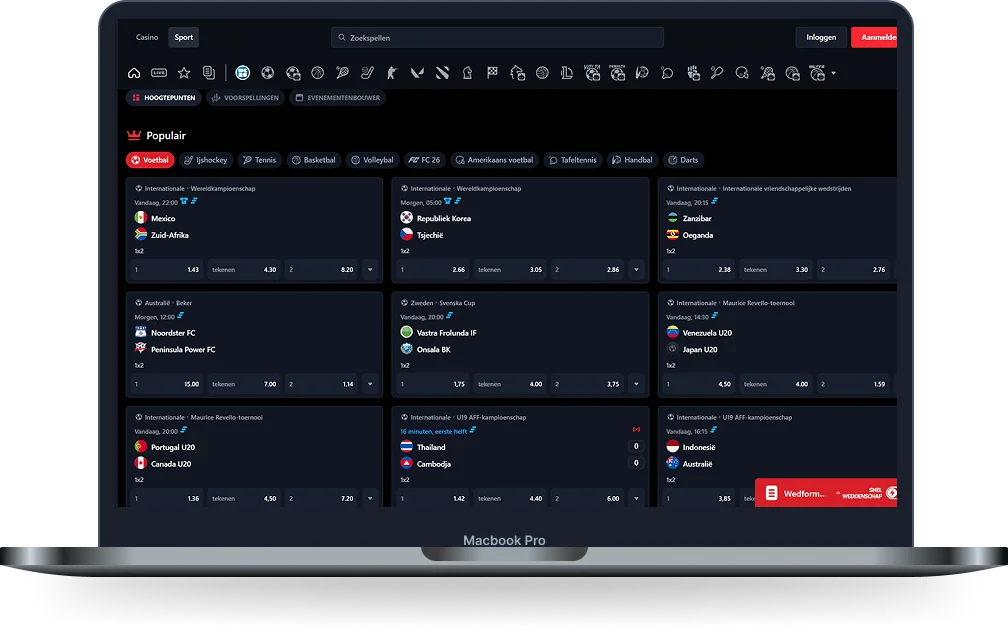The image size is (1008, 632).
Task: Go to the home icon in sports bar
Action: pyautogui.click(x=134, y=73)
